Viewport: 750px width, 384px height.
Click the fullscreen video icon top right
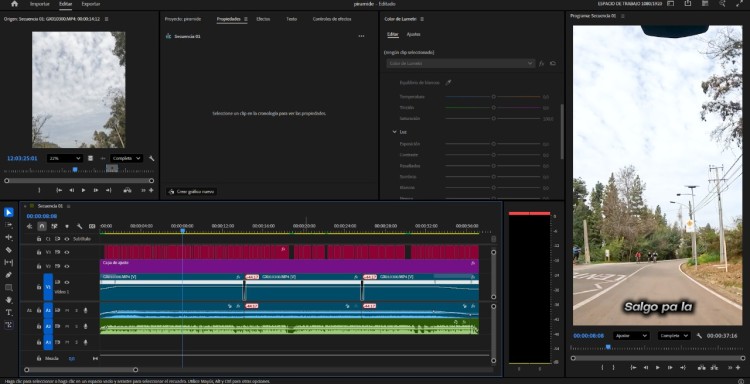(739, 4)
